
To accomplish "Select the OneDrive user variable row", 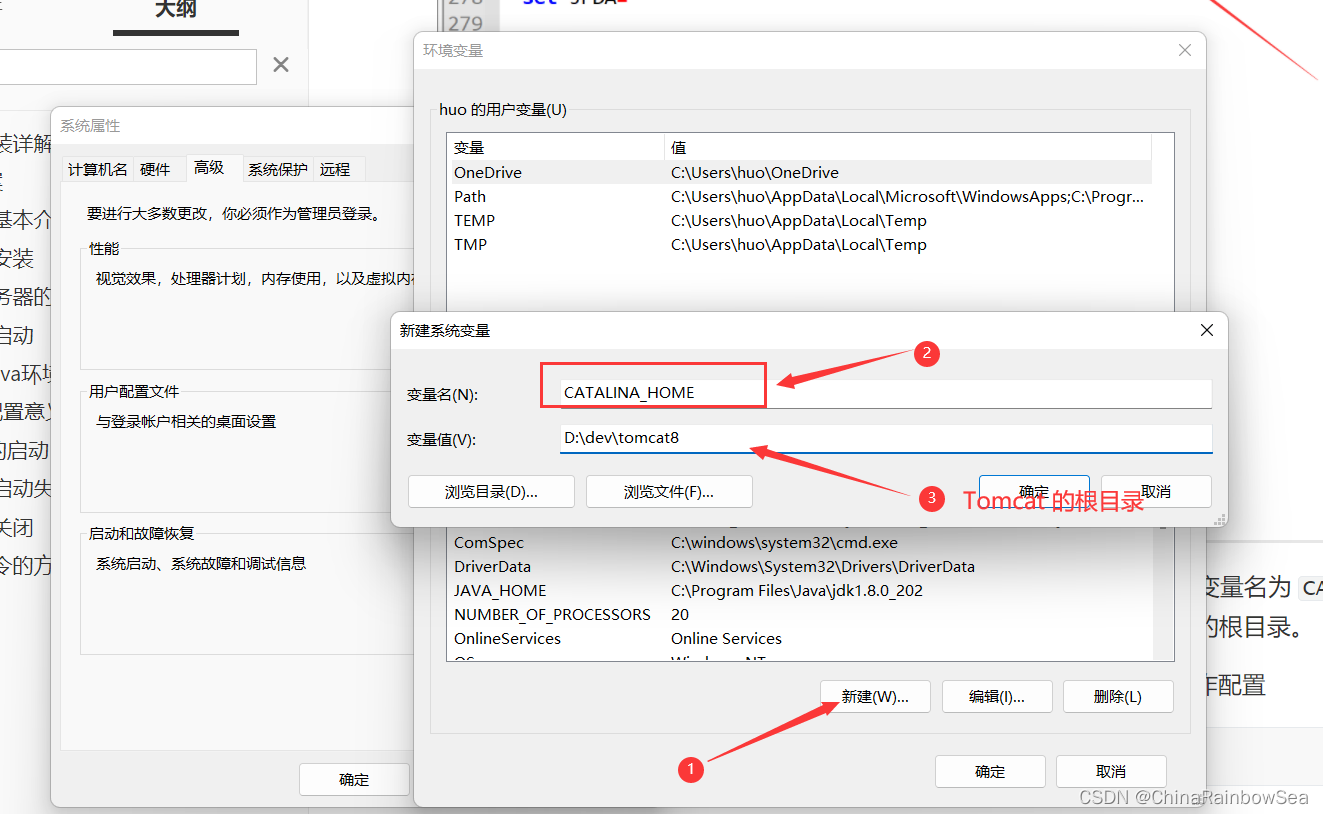I will point(800,172).
